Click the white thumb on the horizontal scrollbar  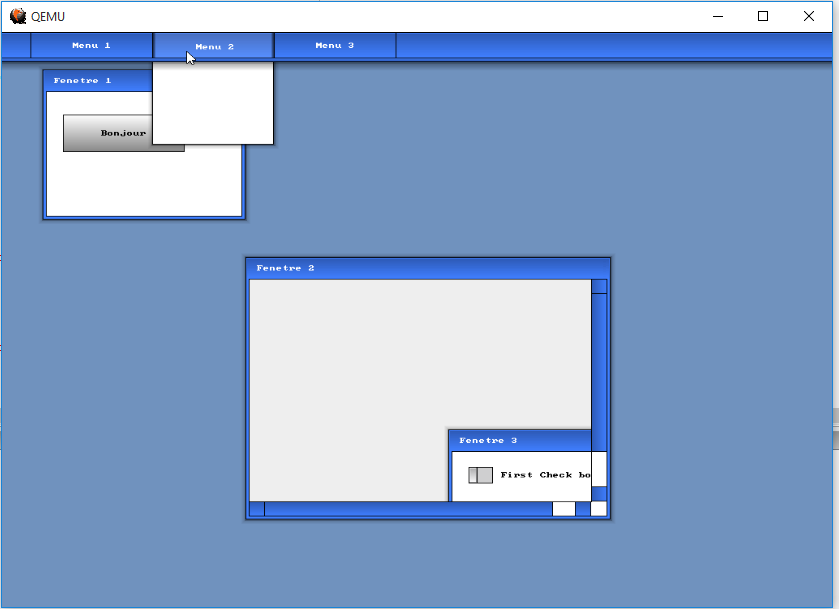point(563,509)
